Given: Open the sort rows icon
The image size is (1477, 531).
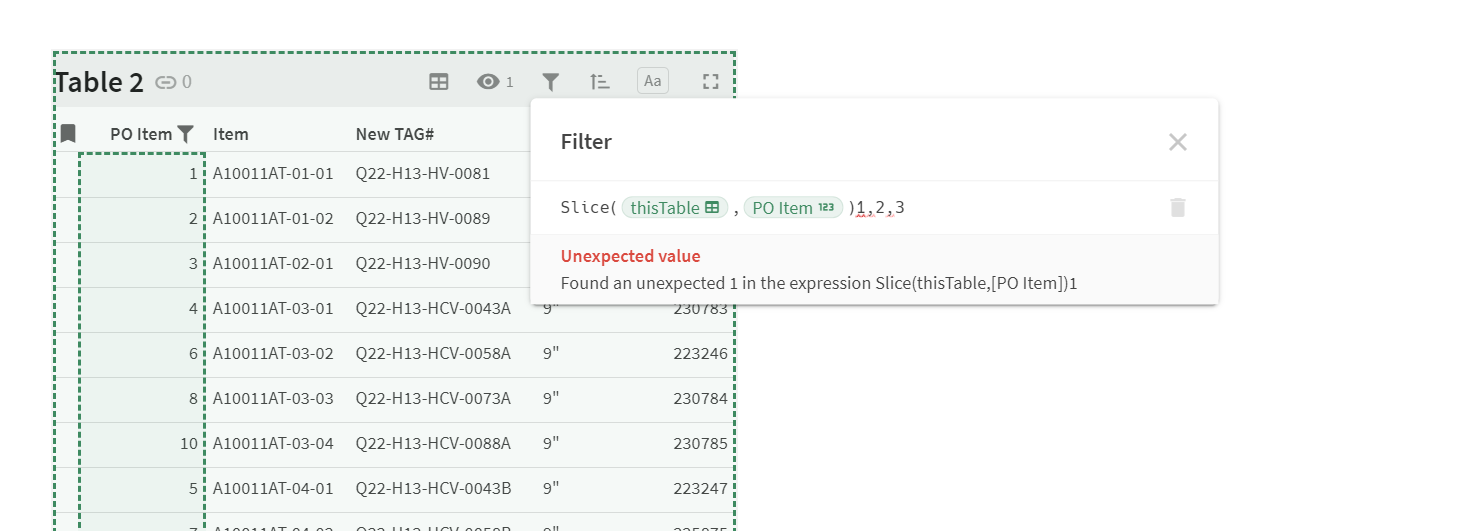Looking at the screenshot, I should [599, 82].
